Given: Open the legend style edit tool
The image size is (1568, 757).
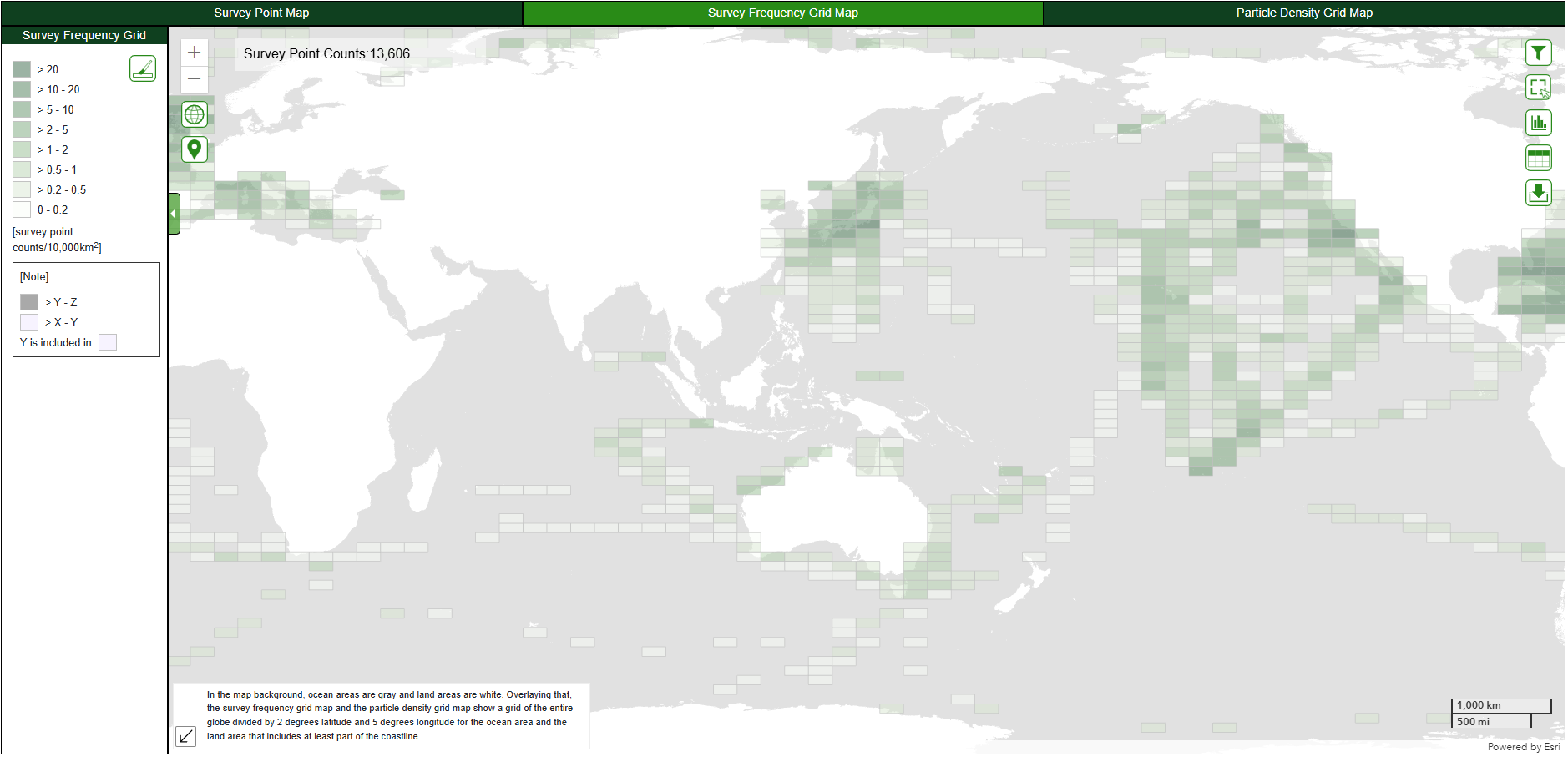Looking at the screenshot, I should coord(143,68).
